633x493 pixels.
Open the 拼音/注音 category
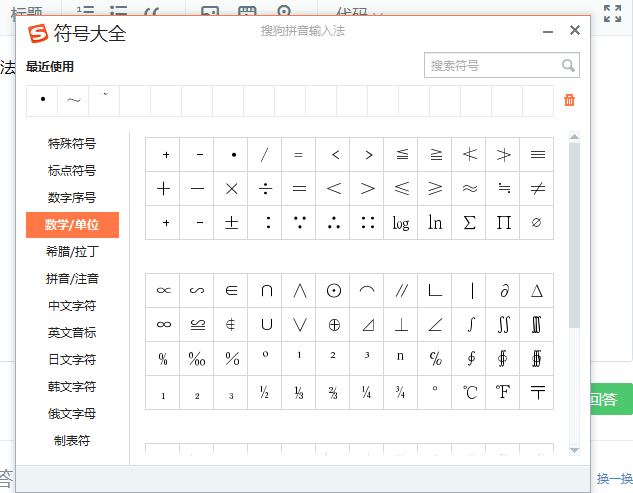pyautogui.click(x=72, y=279)
